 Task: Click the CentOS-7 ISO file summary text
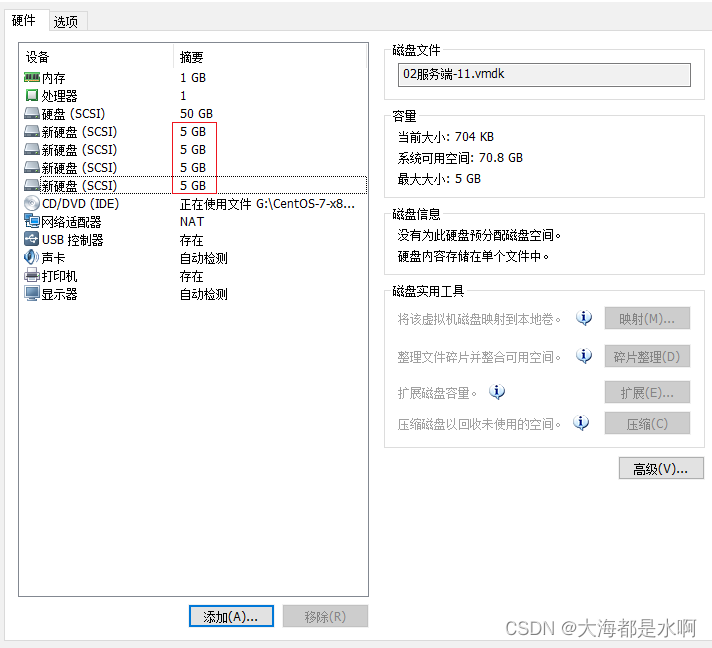pyautogui.click(x=267, y=204)
